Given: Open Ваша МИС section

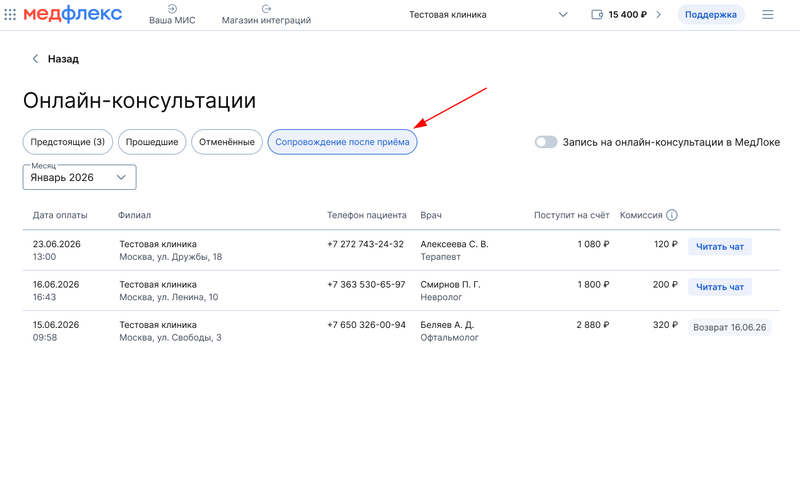Looking at the screenshot, I should tap(172, 14).
